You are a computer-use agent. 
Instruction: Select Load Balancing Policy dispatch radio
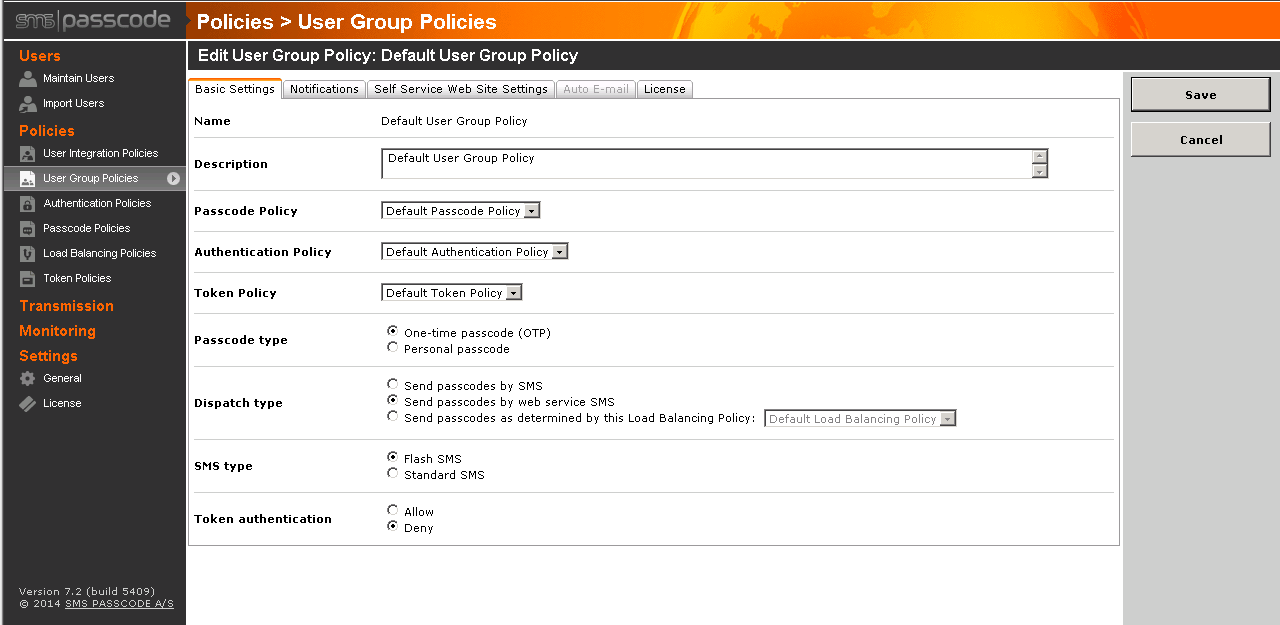393,416
